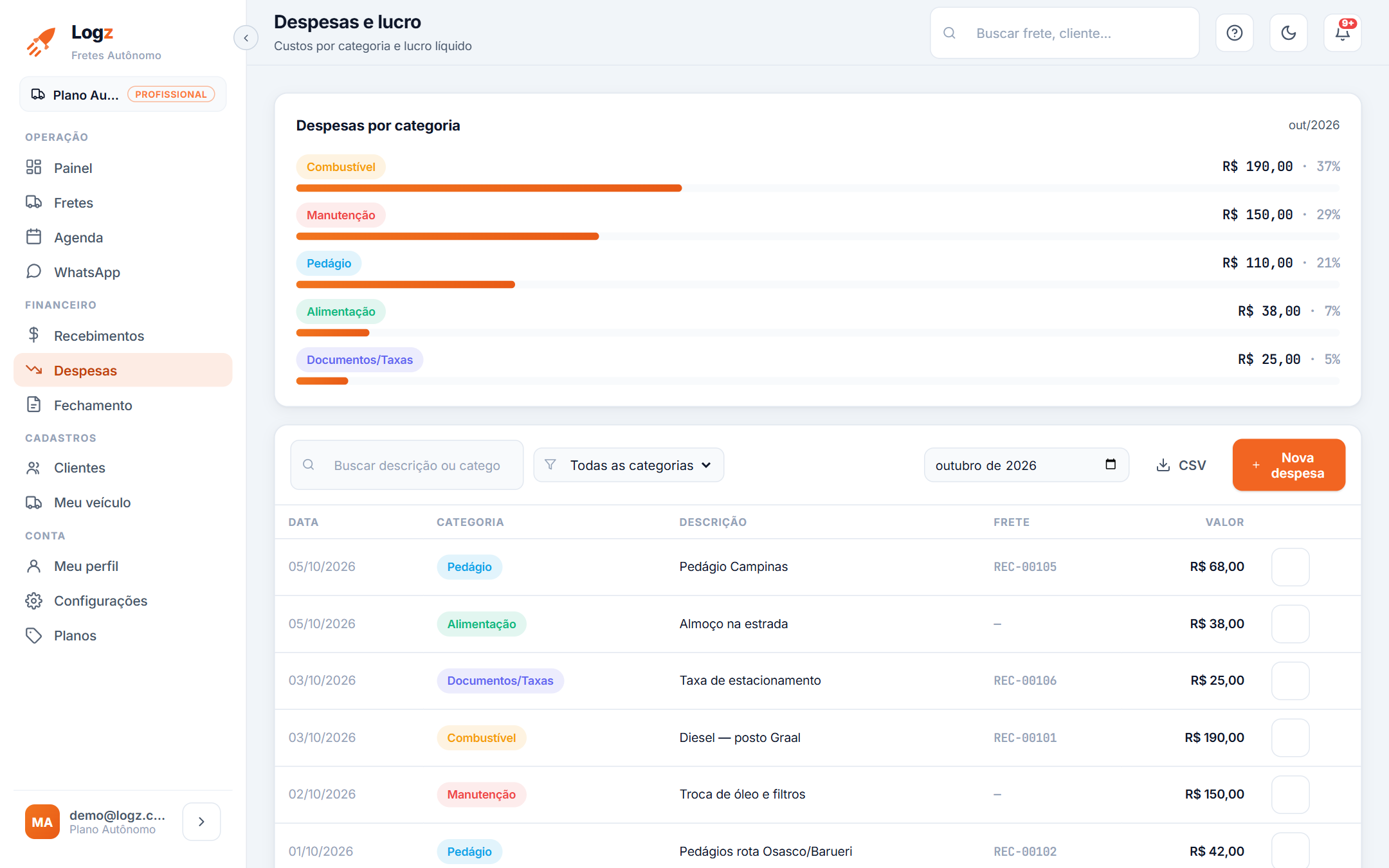
Task: Collapse the sidebar with the chevron button
Action: point(246,38)
